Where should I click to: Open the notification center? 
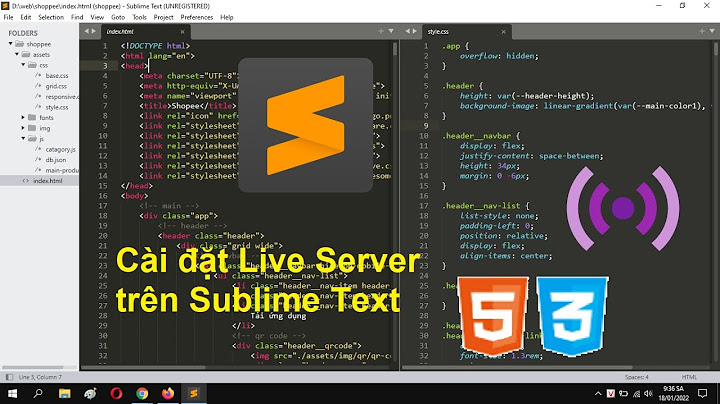pos(703,393)
